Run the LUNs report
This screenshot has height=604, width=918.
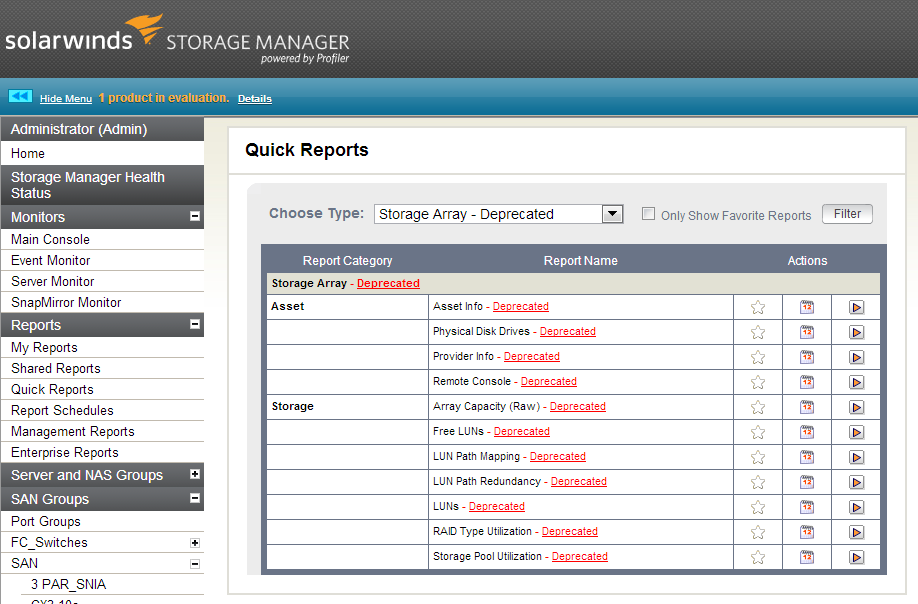tap(856, 507)
